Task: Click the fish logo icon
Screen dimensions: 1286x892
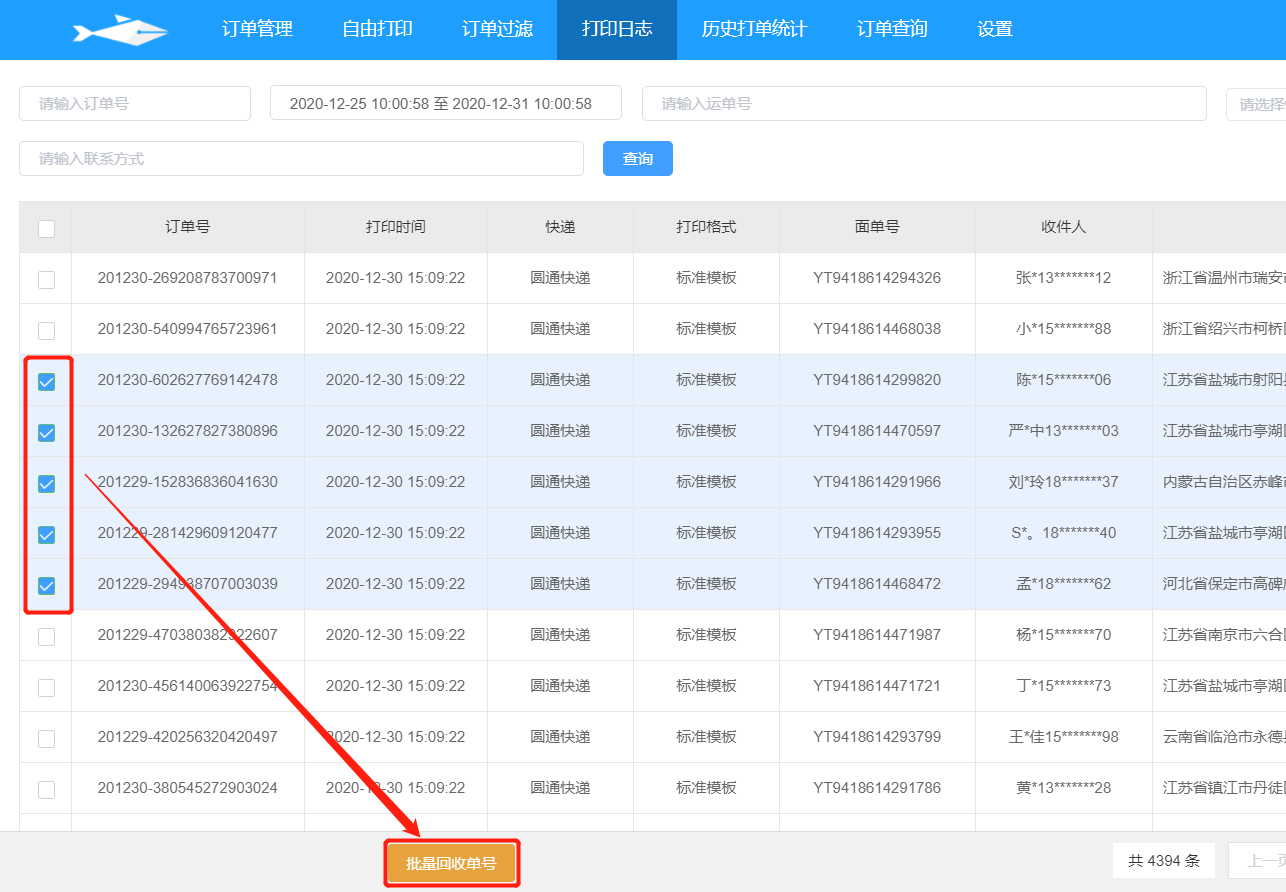Action: point(120,30)
